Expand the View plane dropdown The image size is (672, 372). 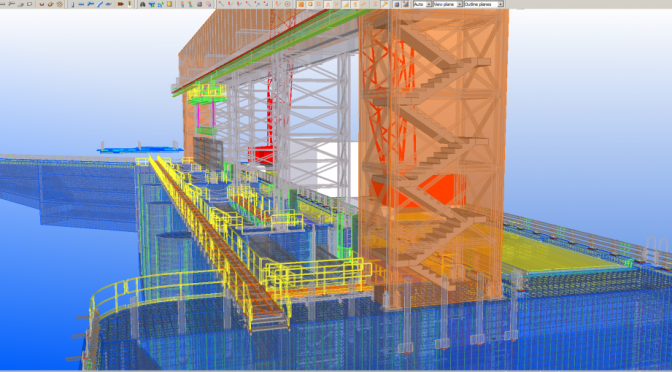click(448, 4)
